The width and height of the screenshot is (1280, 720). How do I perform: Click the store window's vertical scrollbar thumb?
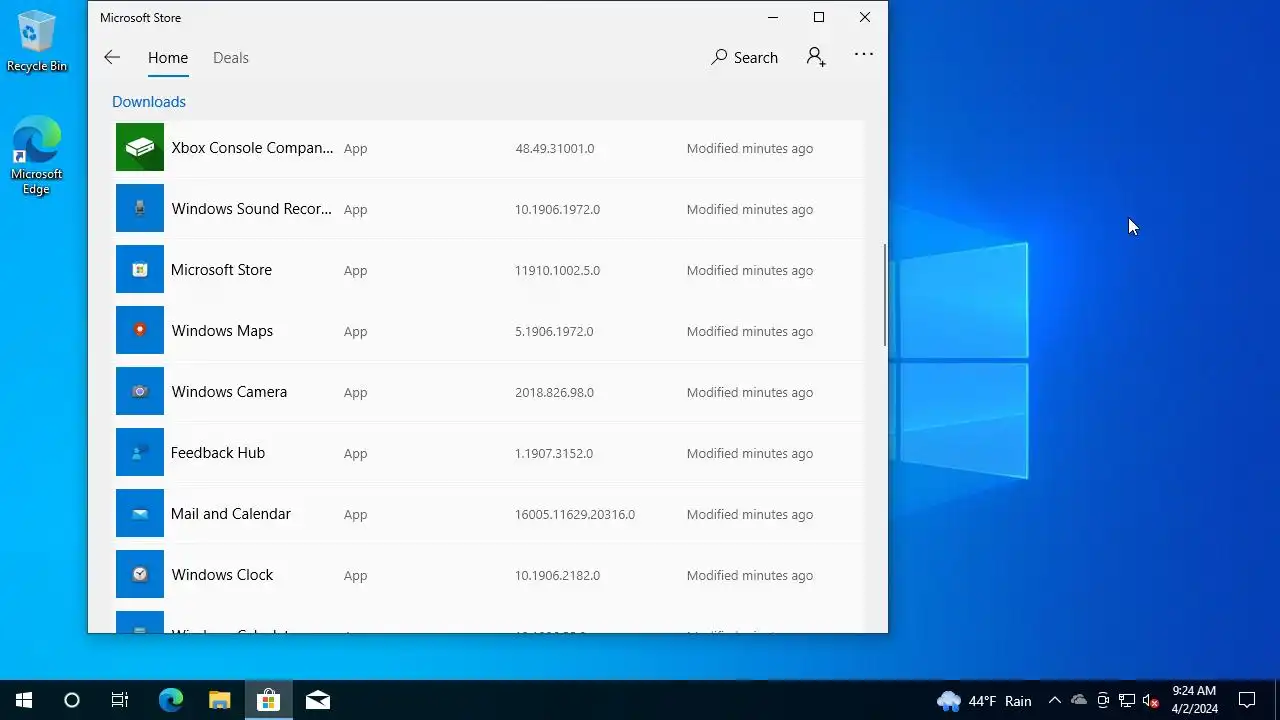(x=885, y=296)
